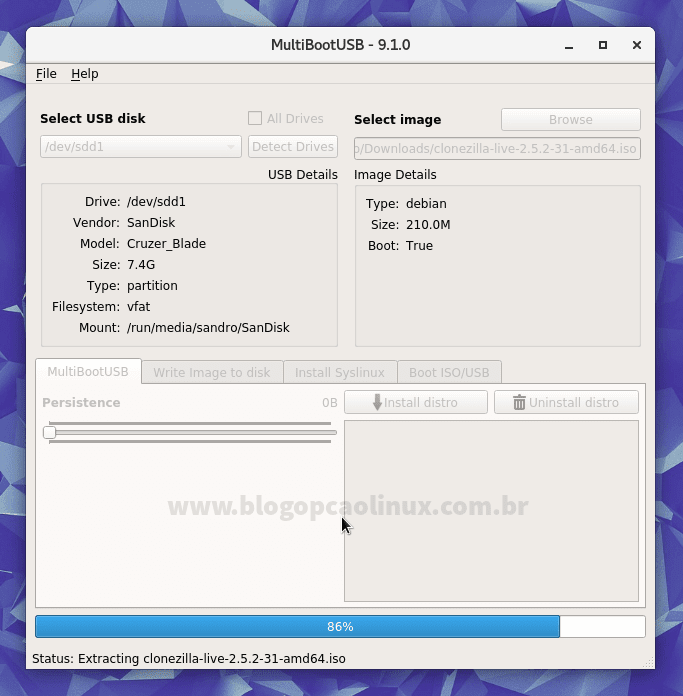This screenshot has width=683, height=696.
Task: Click the '/run/media/sandro/SanDisk' mount path
Action: [208, 328]
